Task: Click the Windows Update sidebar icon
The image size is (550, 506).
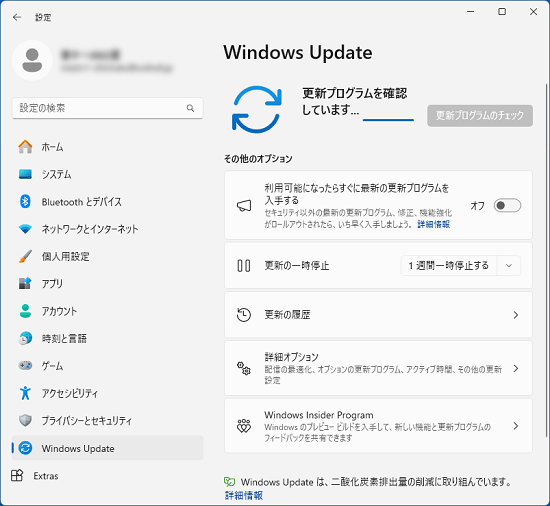Action: click(25, 448)
